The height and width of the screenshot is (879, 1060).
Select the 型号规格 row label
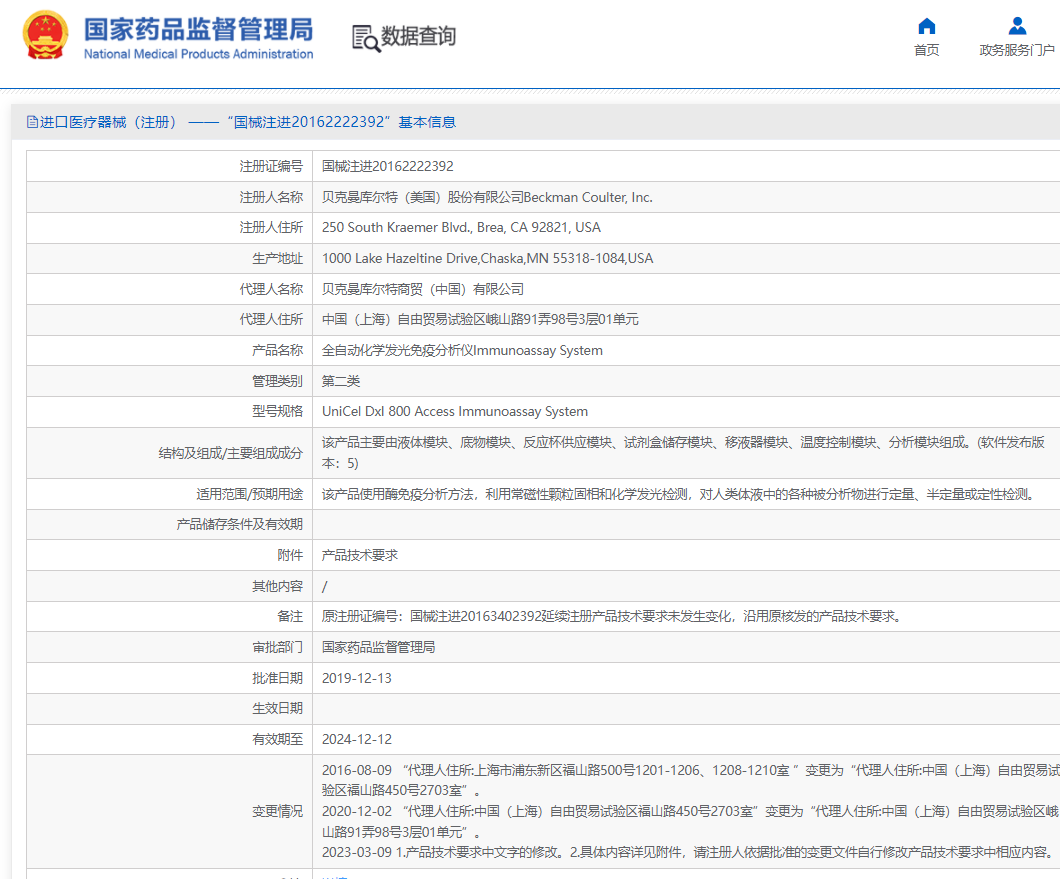pyautogui.click(x=277, y=411)
